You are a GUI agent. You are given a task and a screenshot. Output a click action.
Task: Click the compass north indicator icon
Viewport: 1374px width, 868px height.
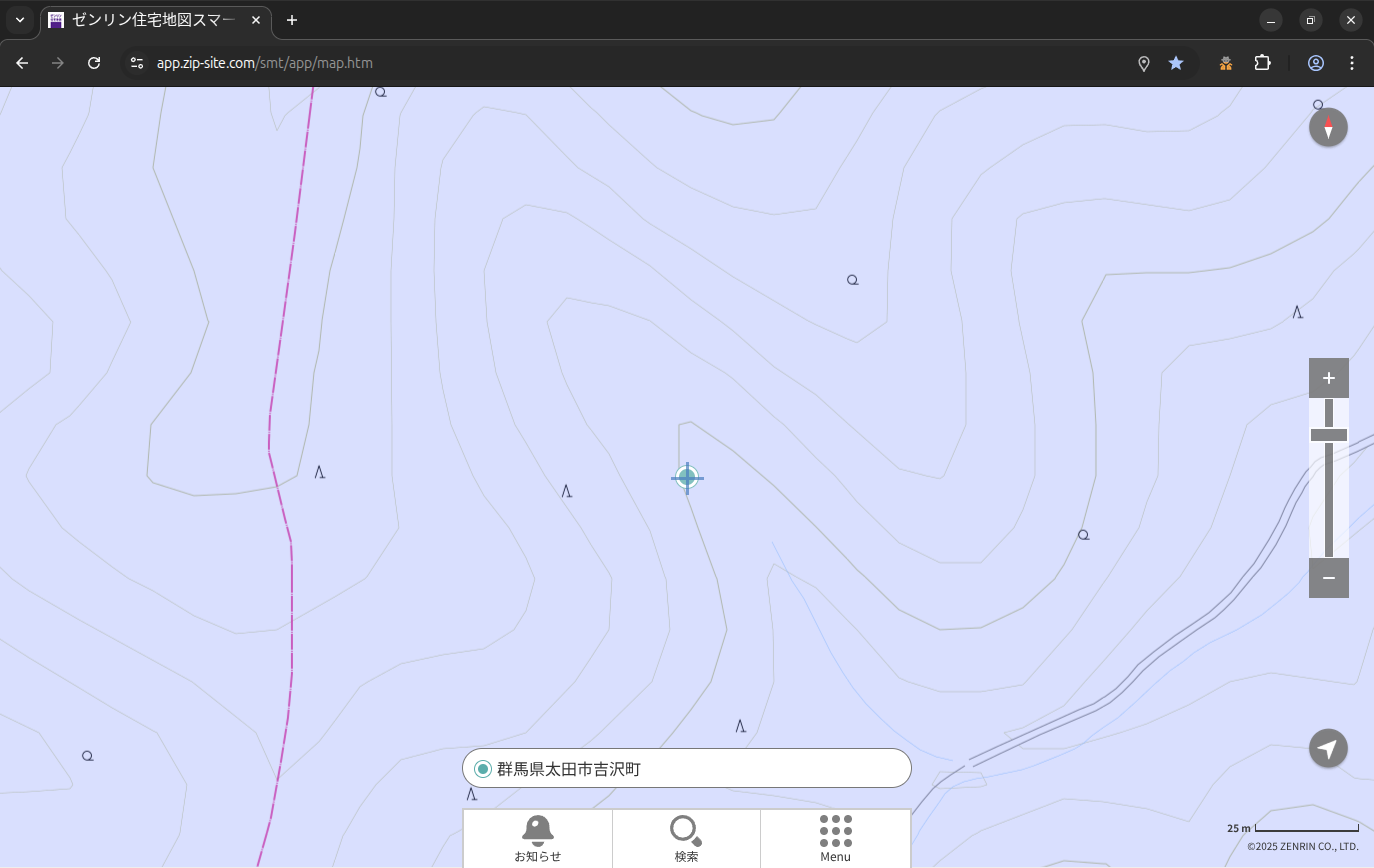[x=1328, y=127]
